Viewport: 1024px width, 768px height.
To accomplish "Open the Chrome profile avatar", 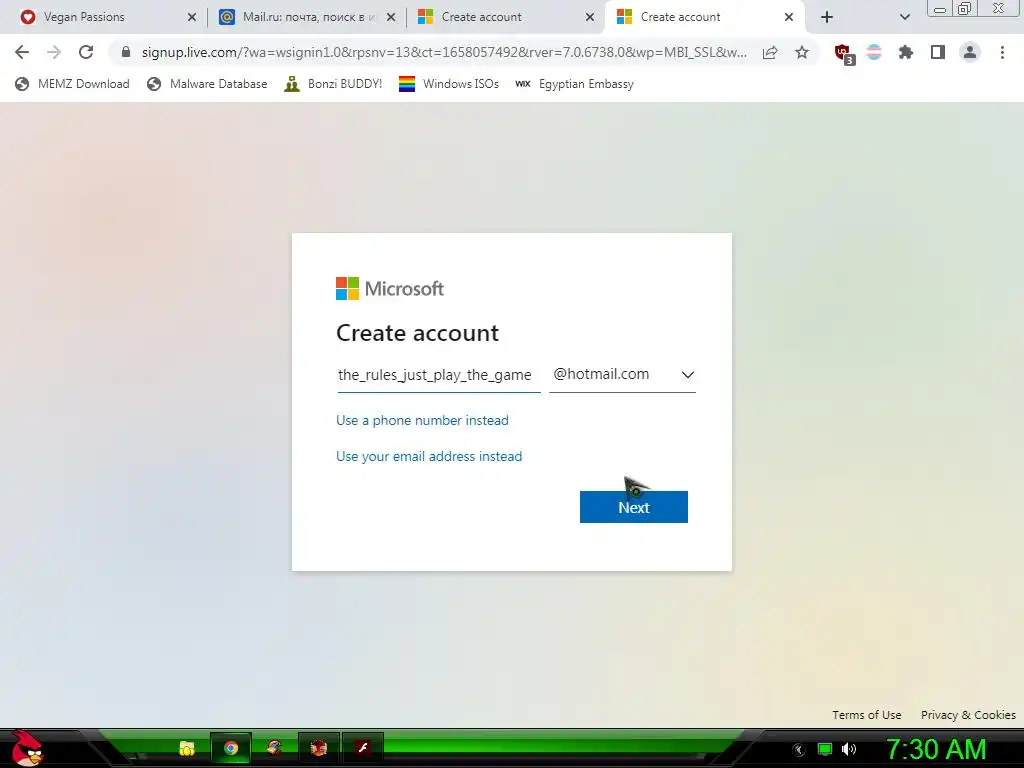I will click(x=970, y=52).
